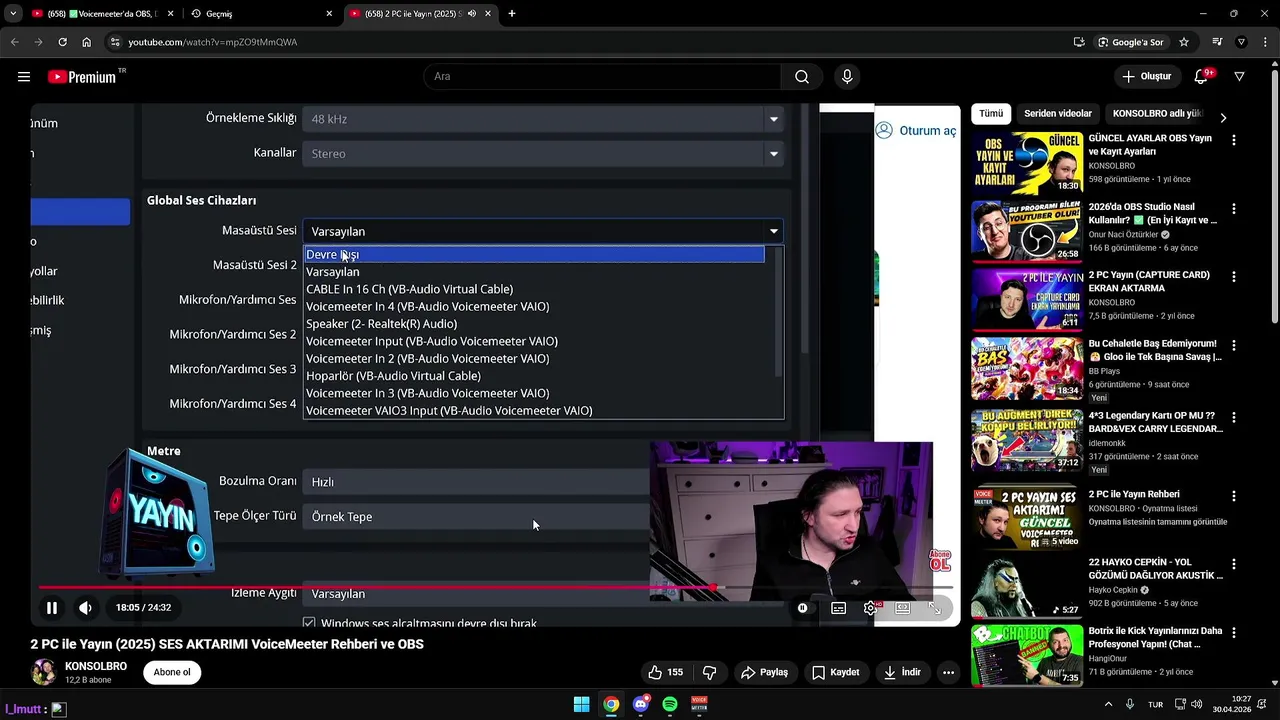Click the address bar URL
This screenshot has height=720, width=1280.
point(212,42)
